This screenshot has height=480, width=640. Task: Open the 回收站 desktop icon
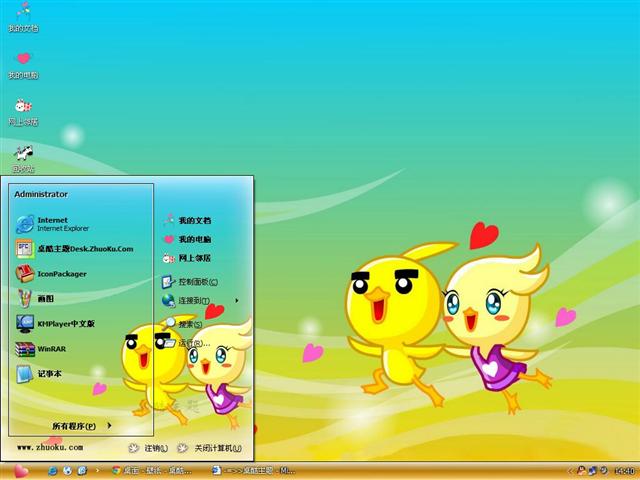pos(23,159)
